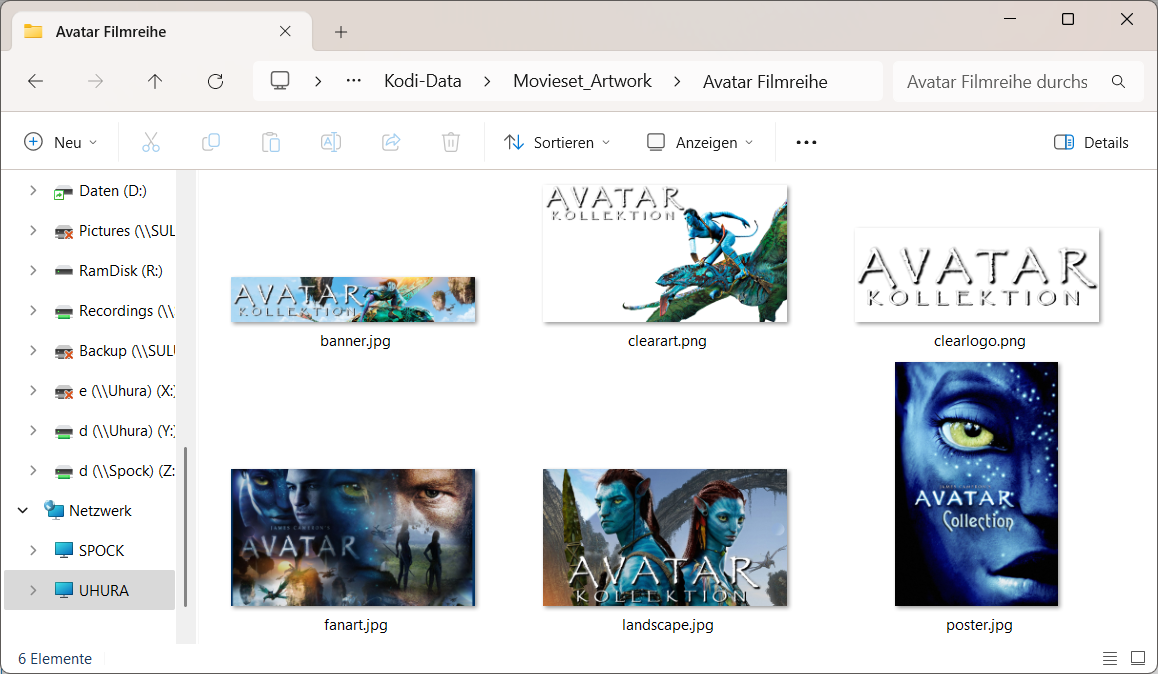Image resolution: width=1158 pixels, height=674 pixels.
Task: Click the navigation pane scrollbar thumb
Action: point(185,526)
